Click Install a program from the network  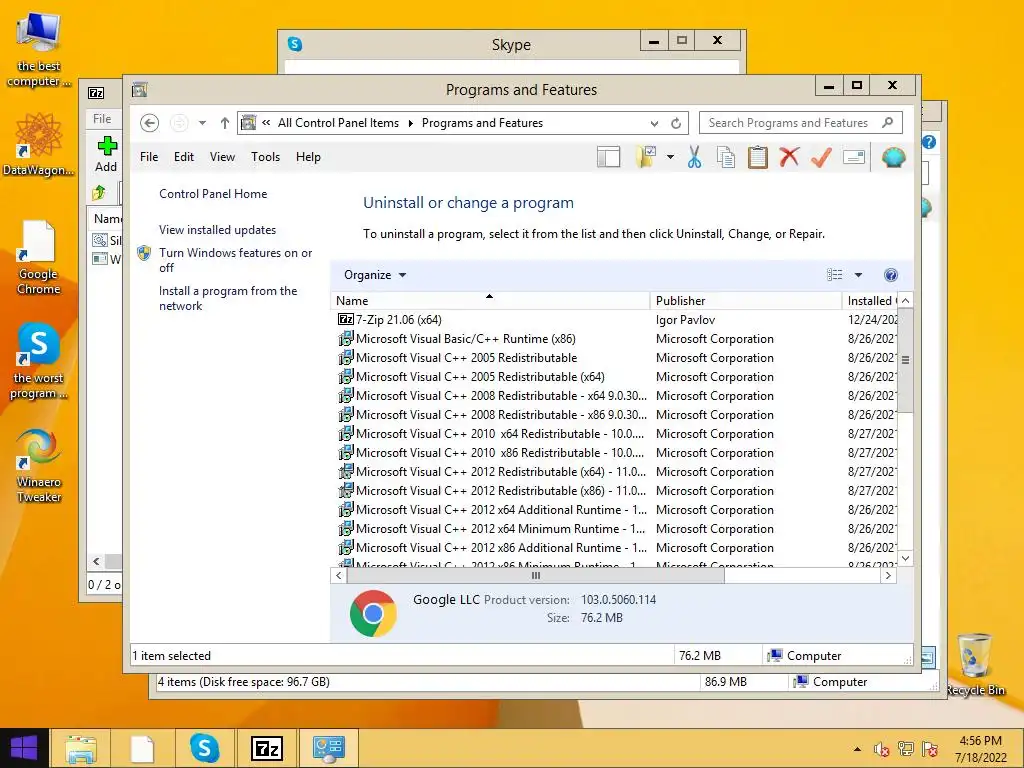point(228,298)
